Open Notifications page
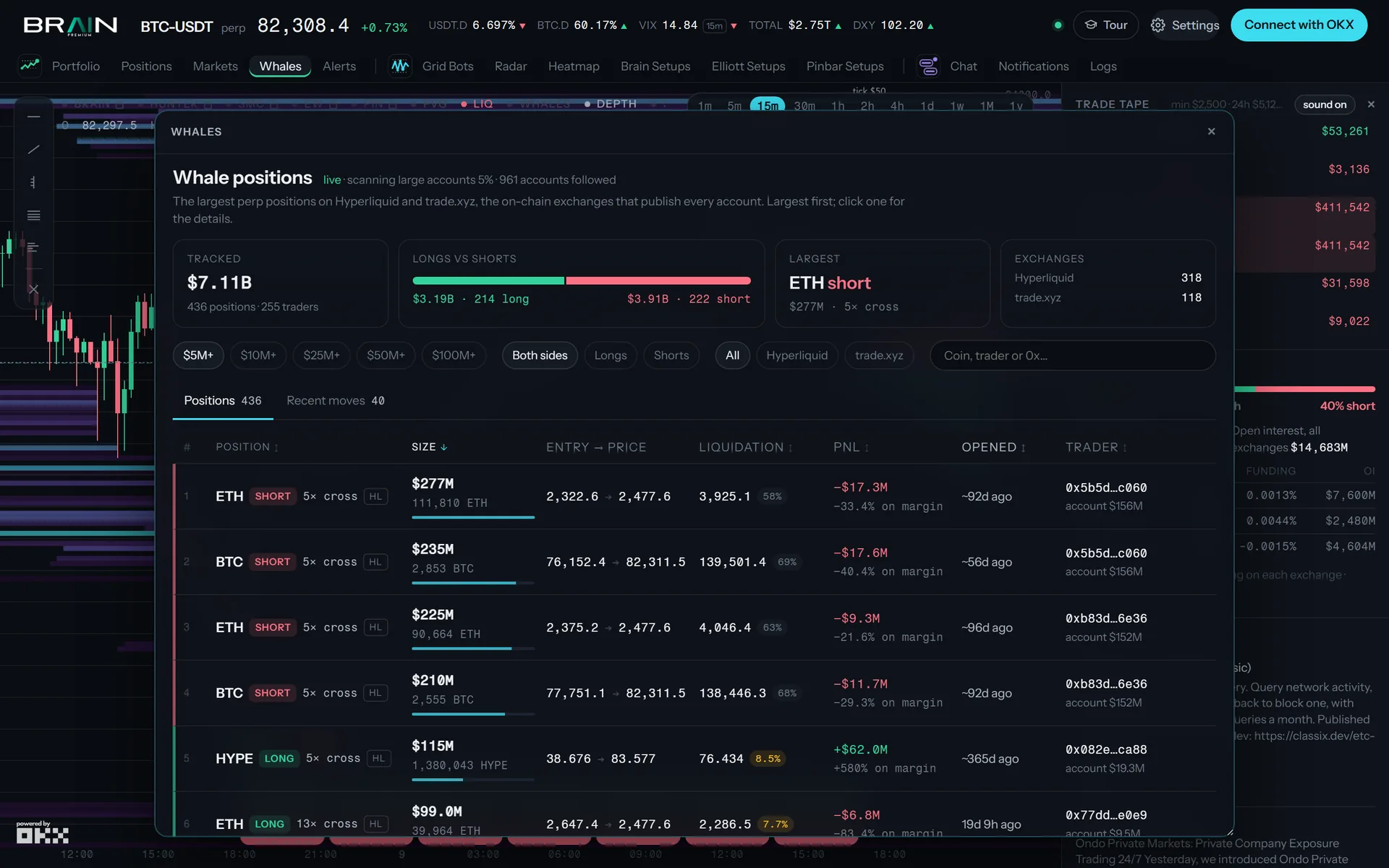Image resolution: width=1389 pixels, height=868 pixels. [1033, 66]
